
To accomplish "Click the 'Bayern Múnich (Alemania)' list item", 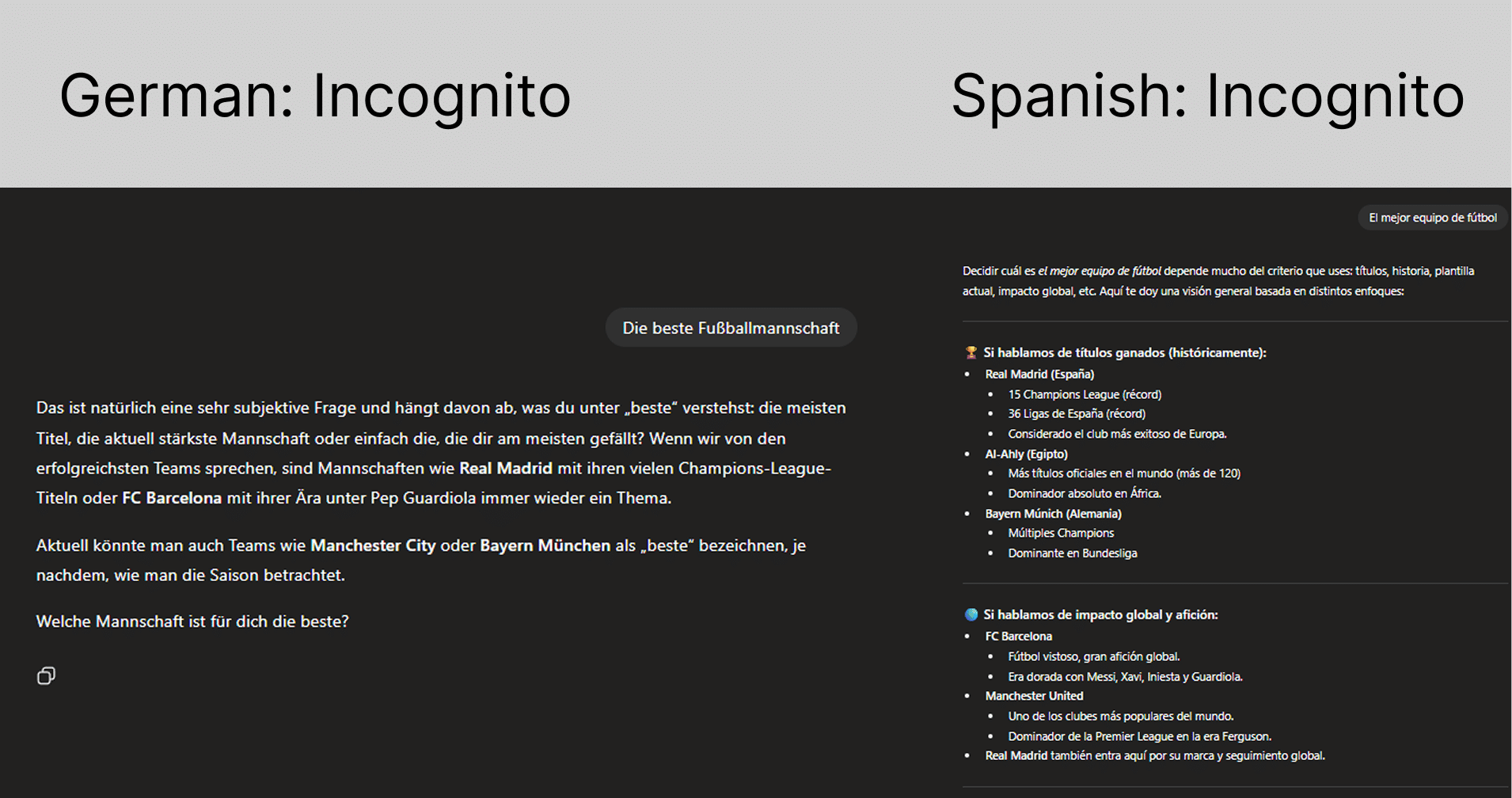I will [1053, 514].
